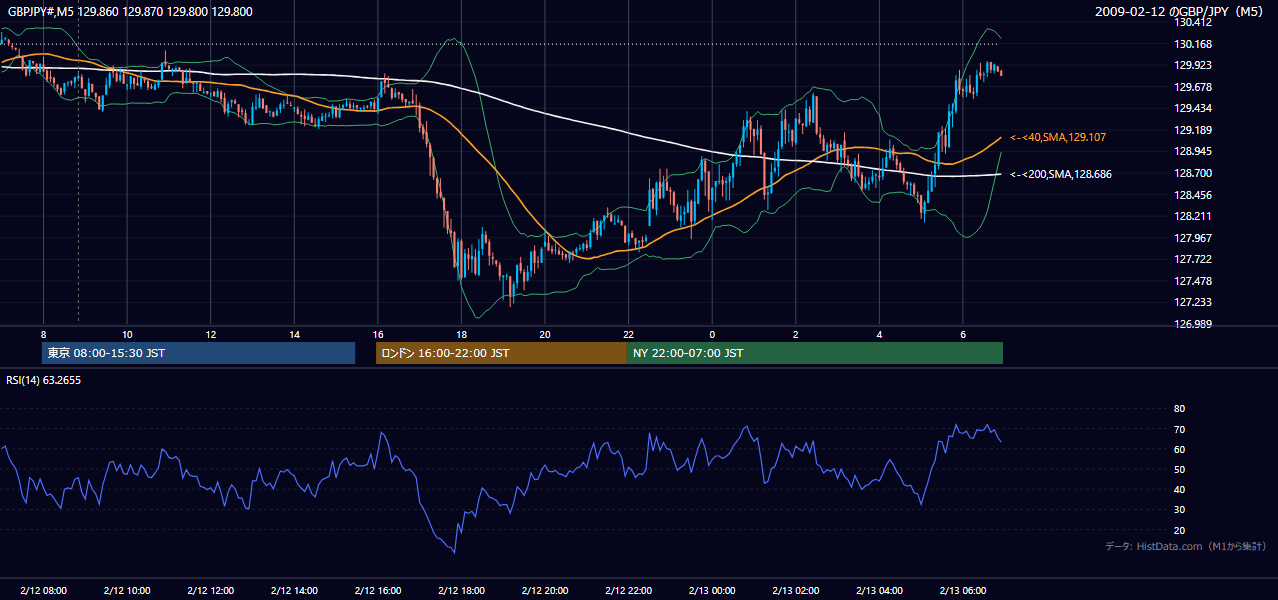Click the 40 SMA 129.107 label
The image size is (1278, 600).
click(1058, 137)
